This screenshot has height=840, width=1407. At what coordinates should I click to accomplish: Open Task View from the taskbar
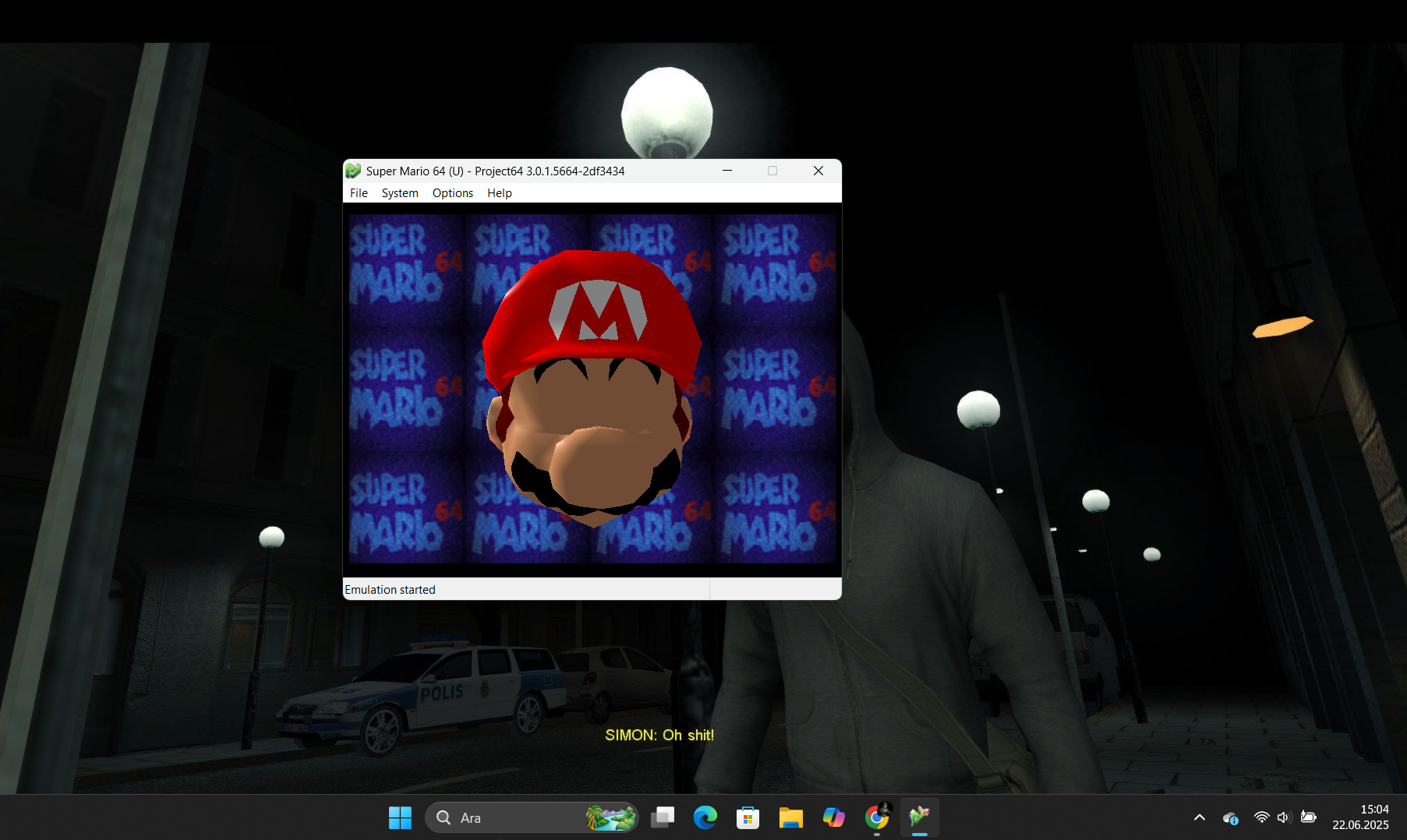pos(663,817)
